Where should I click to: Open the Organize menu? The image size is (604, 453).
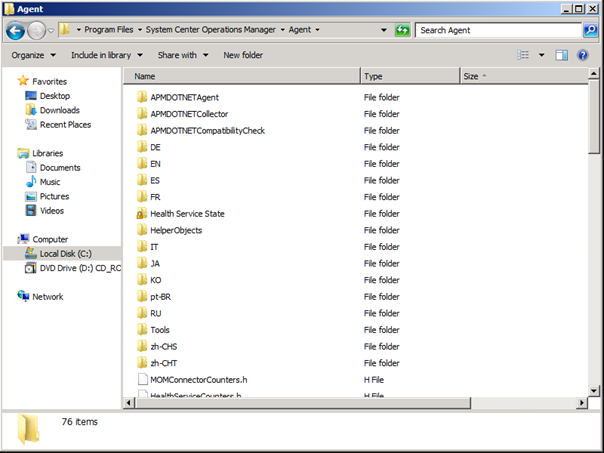(x=34, y=55)
